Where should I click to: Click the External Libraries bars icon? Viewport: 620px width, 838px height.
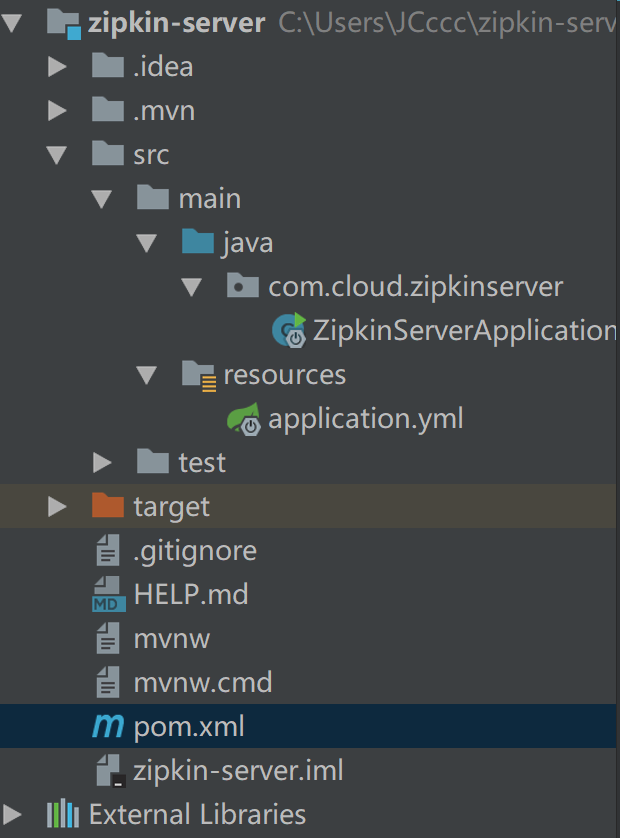[x=63, y=814]
